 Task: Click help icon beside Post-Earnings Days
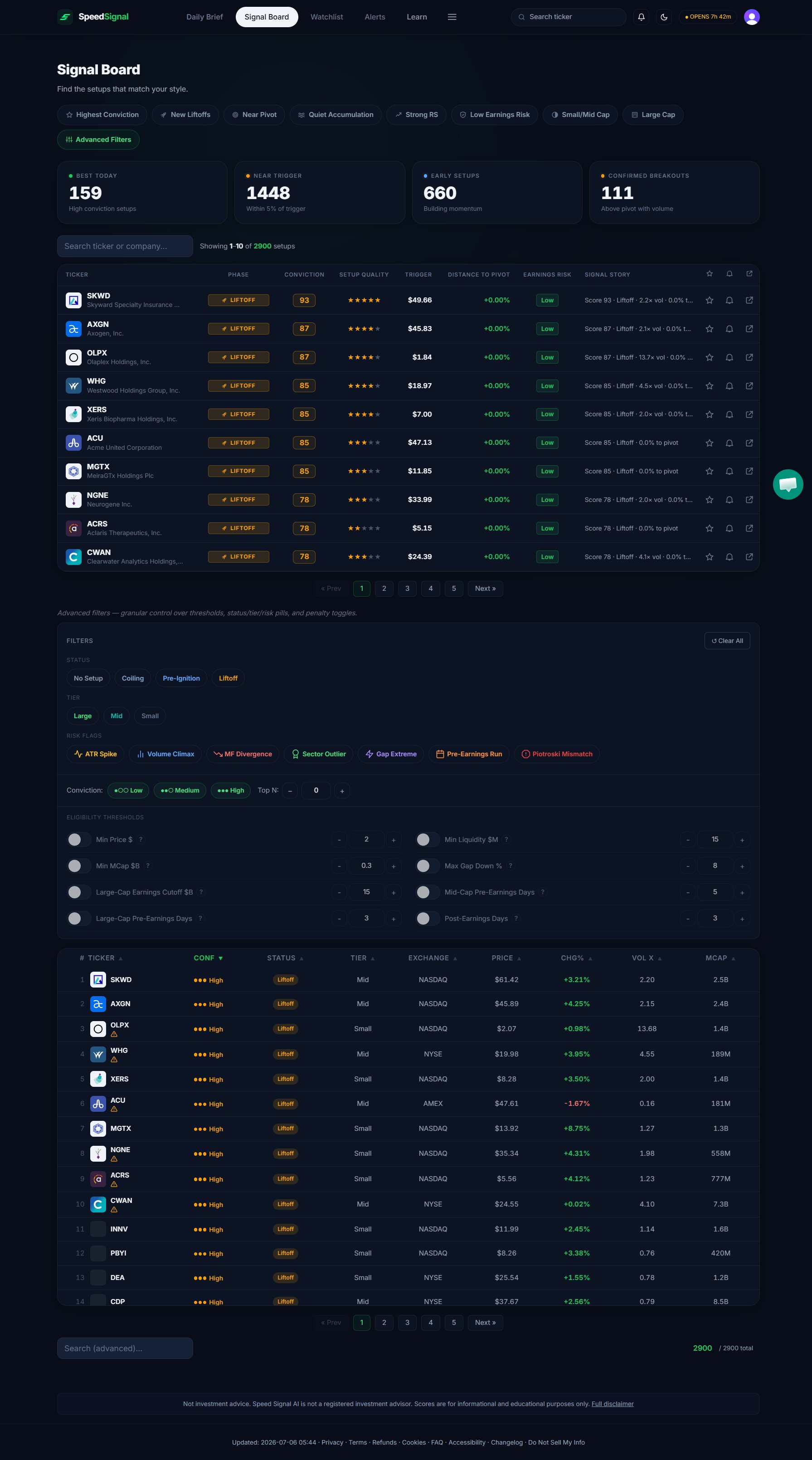(515, 918)
